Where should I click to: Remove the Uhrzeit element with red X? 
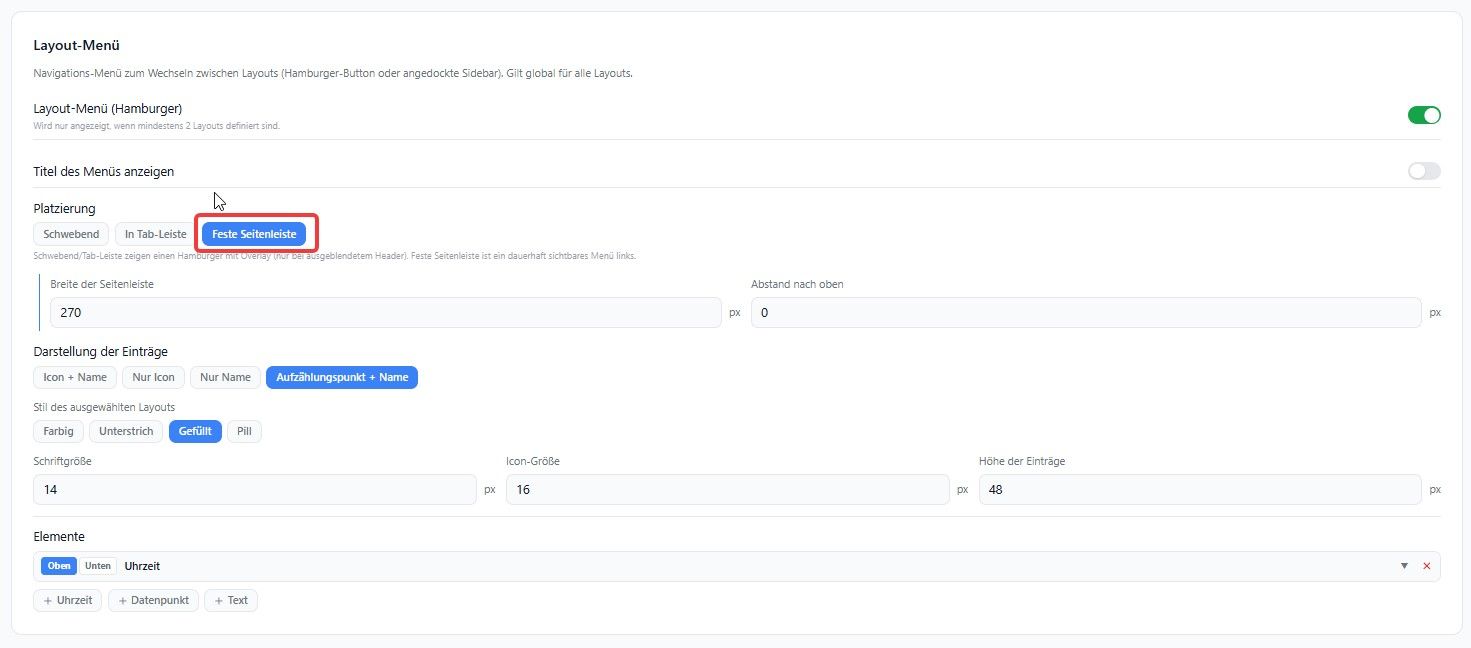point(1426,566)
